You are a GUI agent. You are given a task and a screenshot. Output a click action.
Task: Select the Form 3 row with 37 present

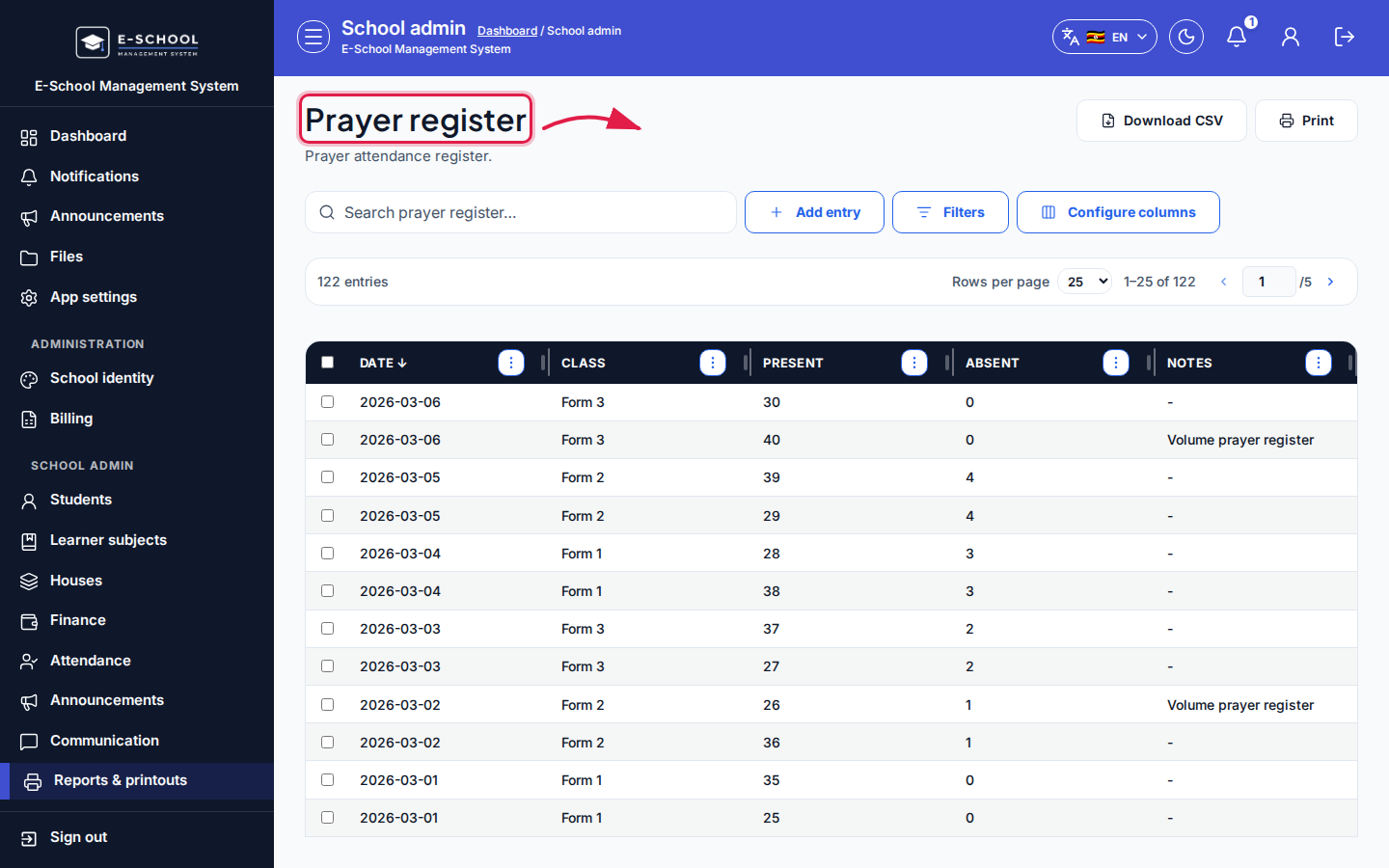click(x=328, y=629)
